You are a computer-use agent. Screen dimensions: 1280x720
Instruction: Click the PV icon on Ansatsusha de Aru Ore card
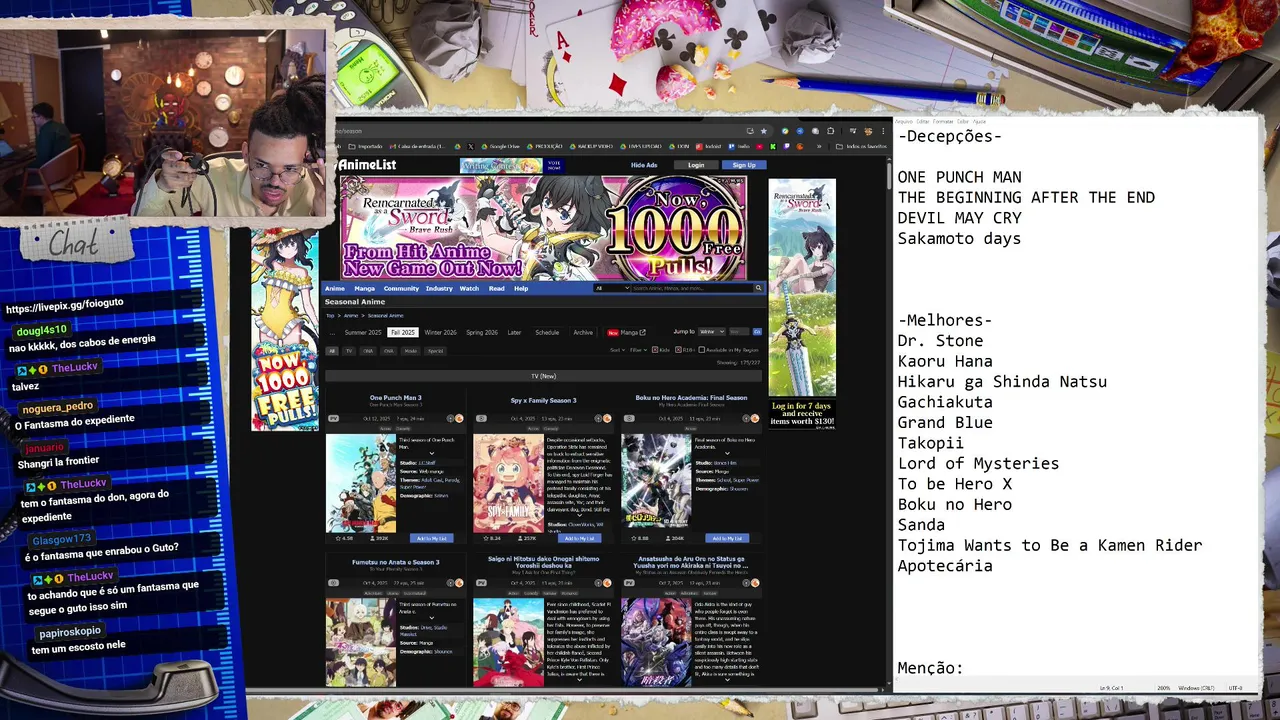(x=629, y=583)
